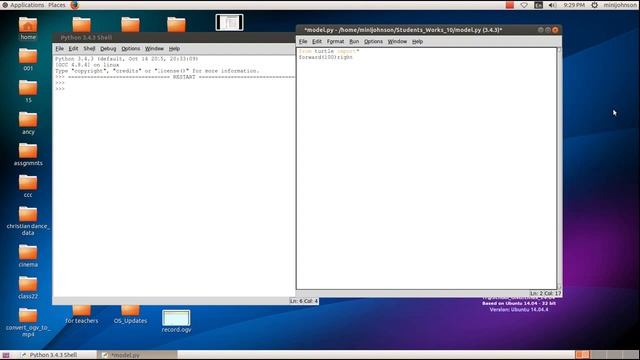
Task: Open the Run menu in model.py editor
Action: (x=354, y=42)
